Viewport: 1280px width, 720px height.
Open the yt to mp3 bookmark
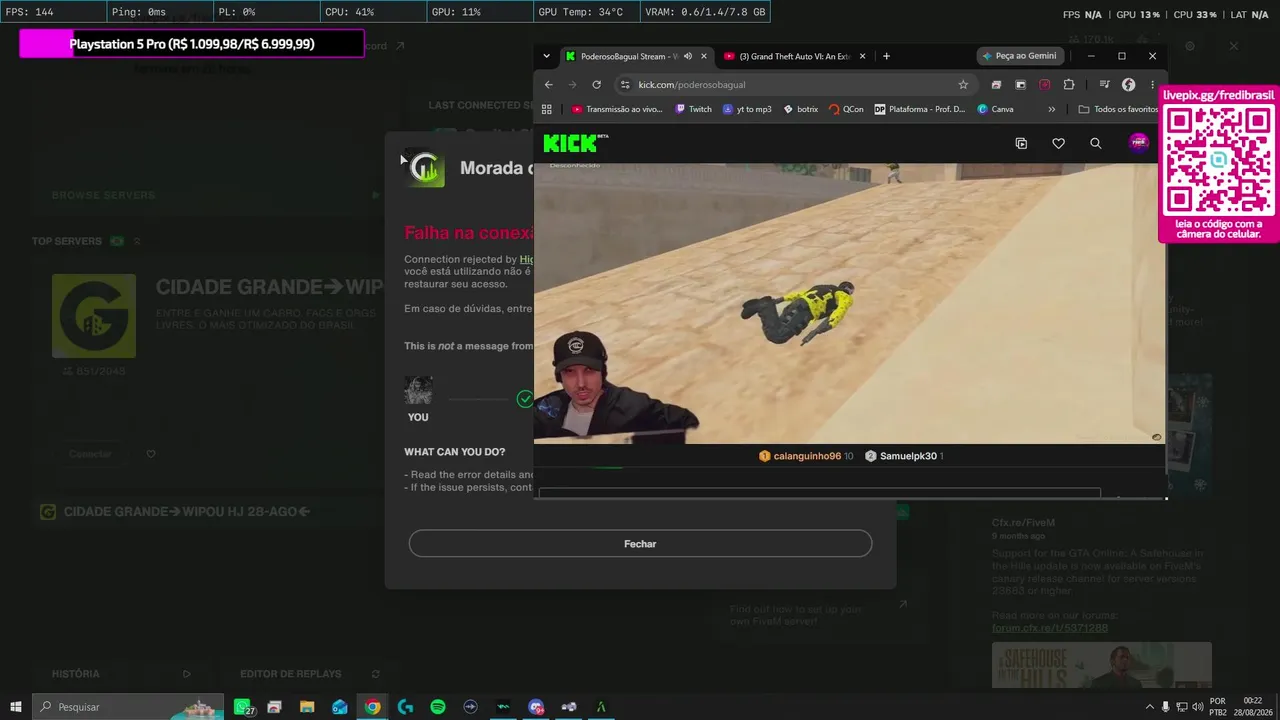pyautogui.click(x=747, y=109)
